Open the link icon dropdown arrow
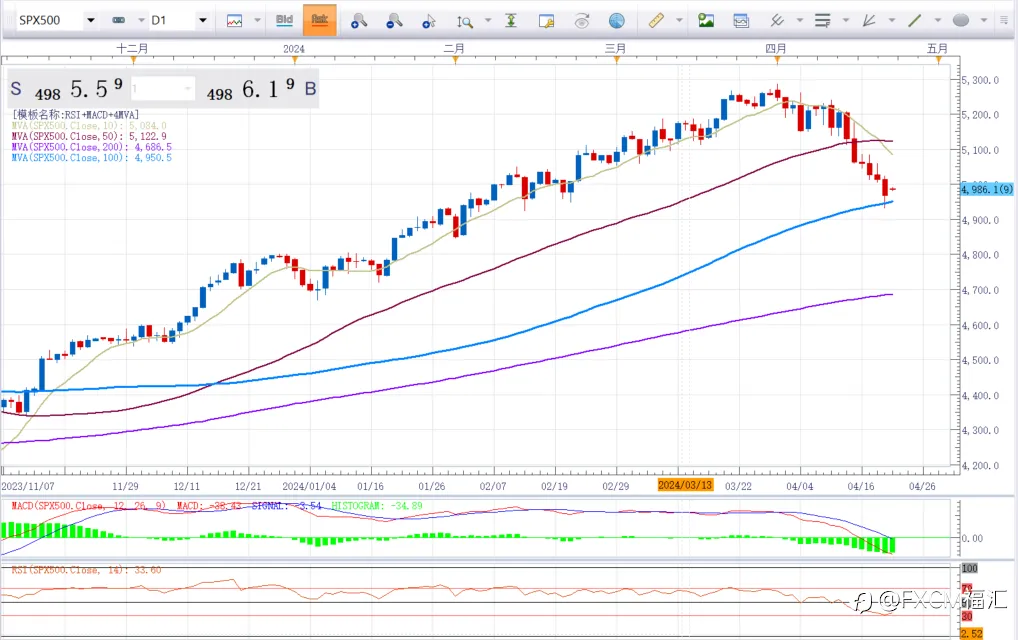Viewport: 1018px width, 640px height. (141, 20)
